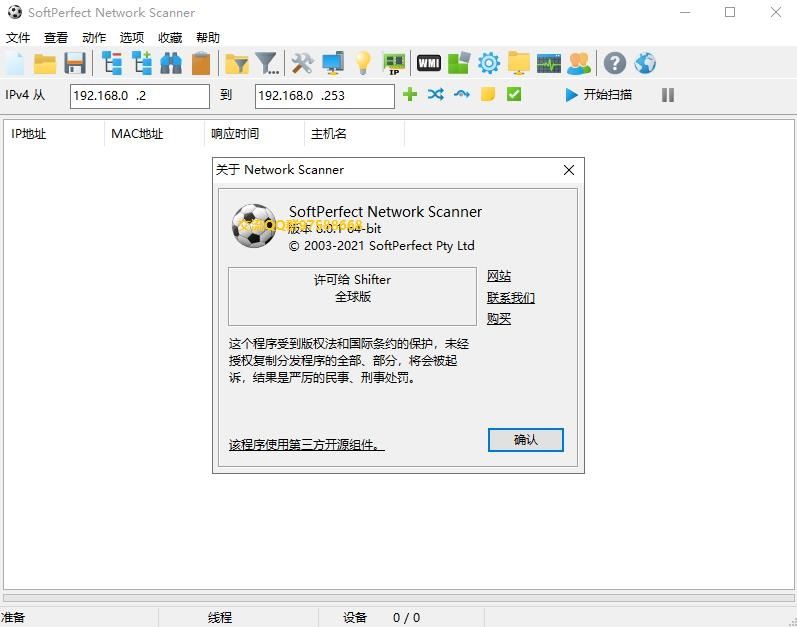Click the 购买 link in About dialog
This screenshot has height=627, width=797.
click(499, 319)
